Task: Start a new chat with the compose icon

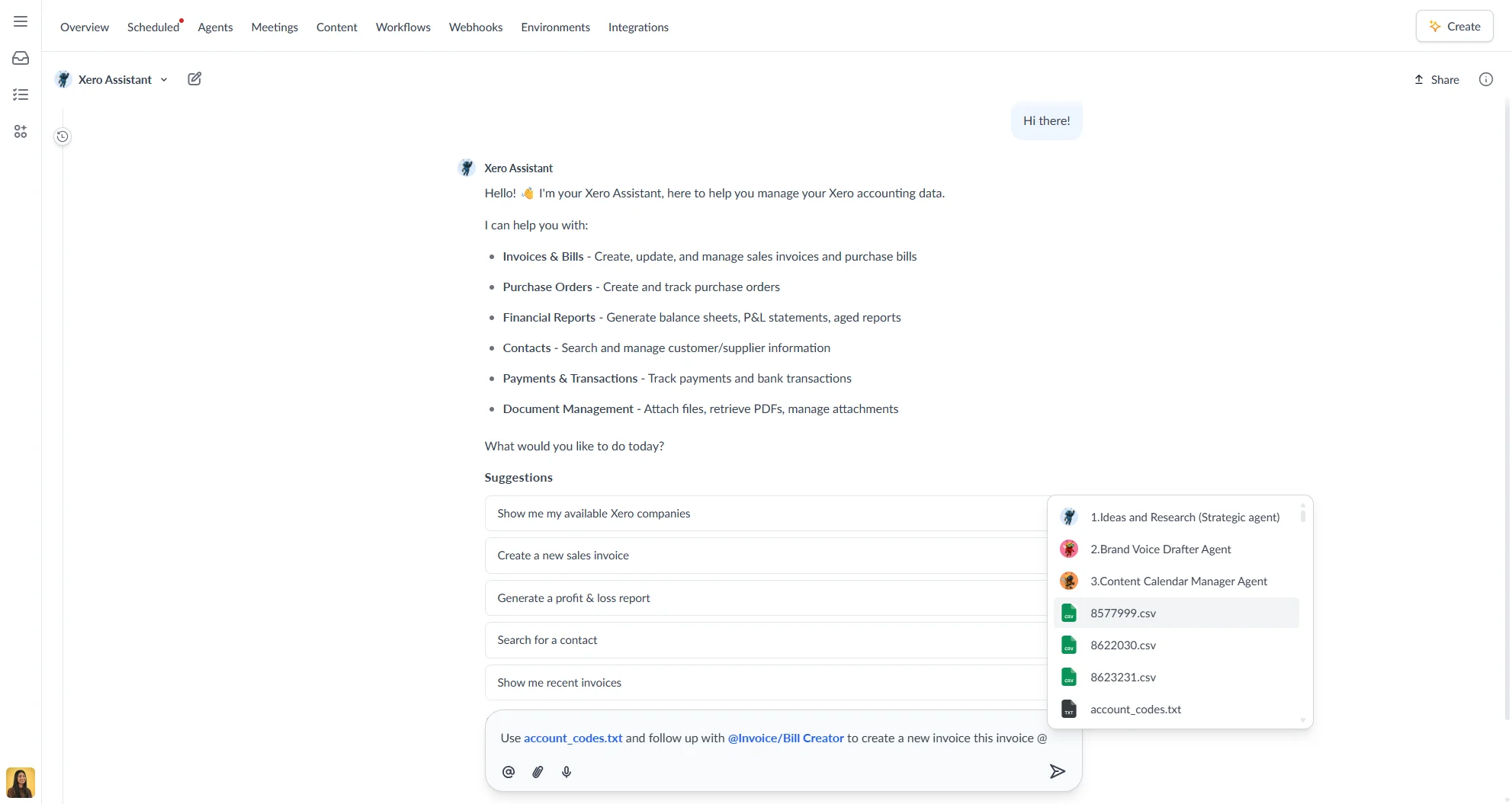Action: pyautogui.click(x=194, y=78)
